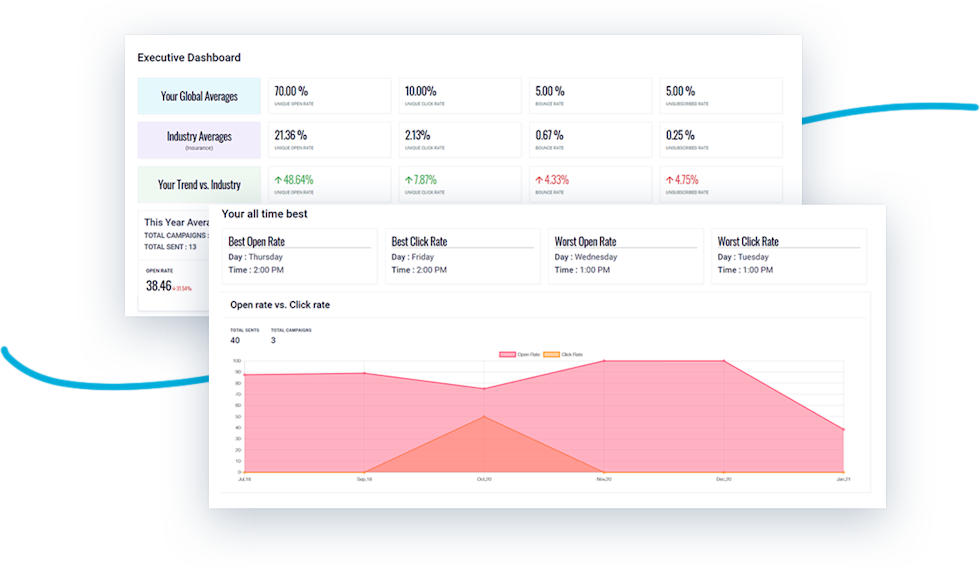Click the 0.25% industry unsubscribed rate card
980x569 pixels.
[x=720, y=140]
